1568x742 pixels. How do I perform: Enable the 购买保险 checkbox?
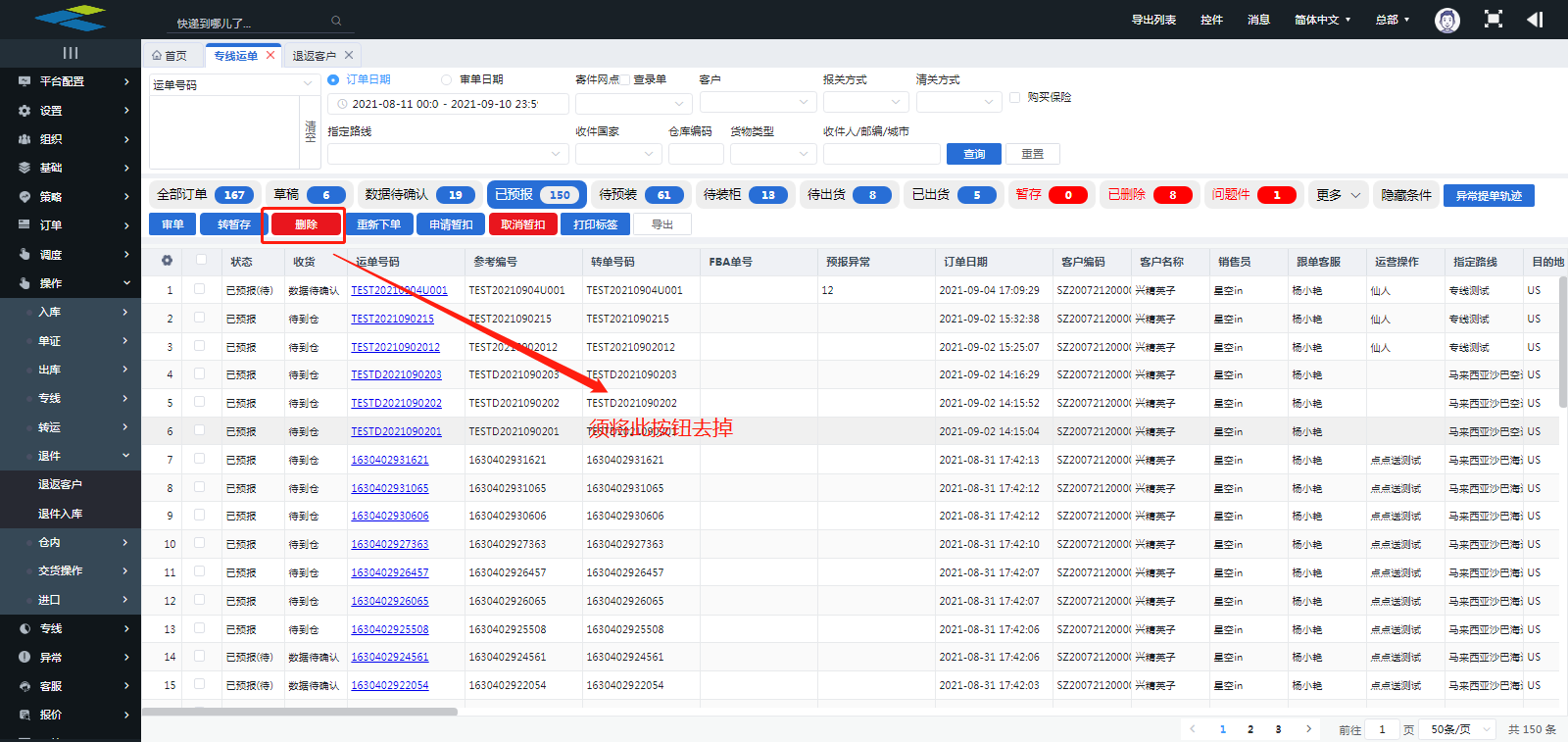[1015, 97]
